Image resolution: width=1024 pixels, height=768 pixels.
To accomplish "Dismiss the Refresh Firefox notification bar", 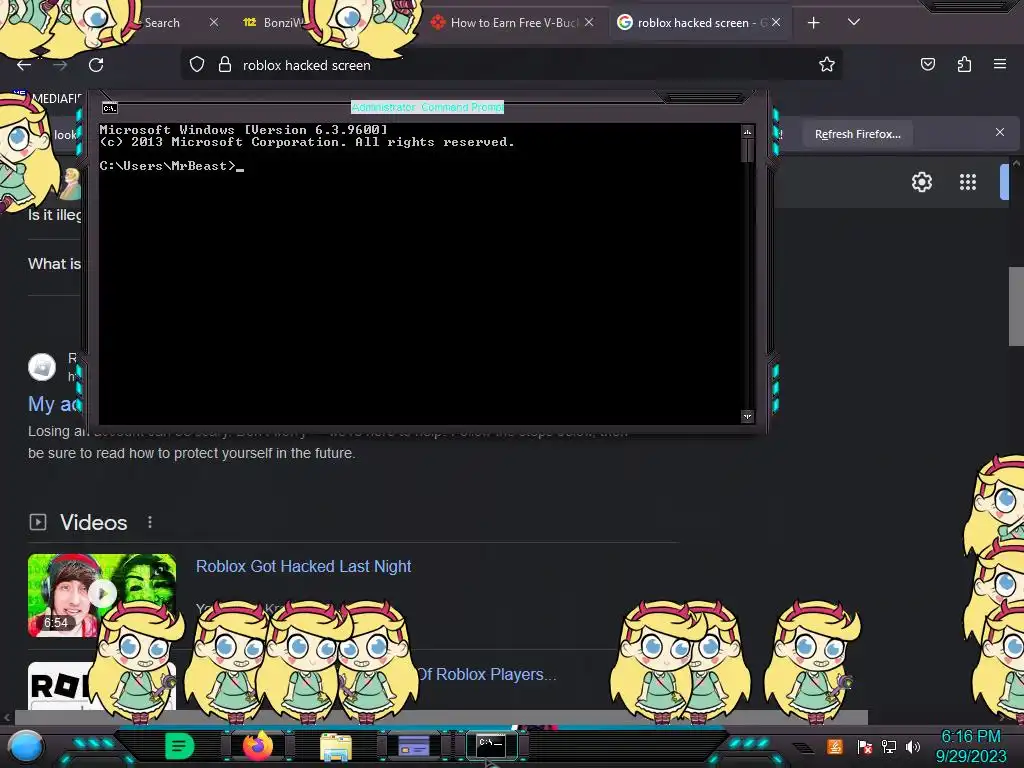I will coord(1000,133).
